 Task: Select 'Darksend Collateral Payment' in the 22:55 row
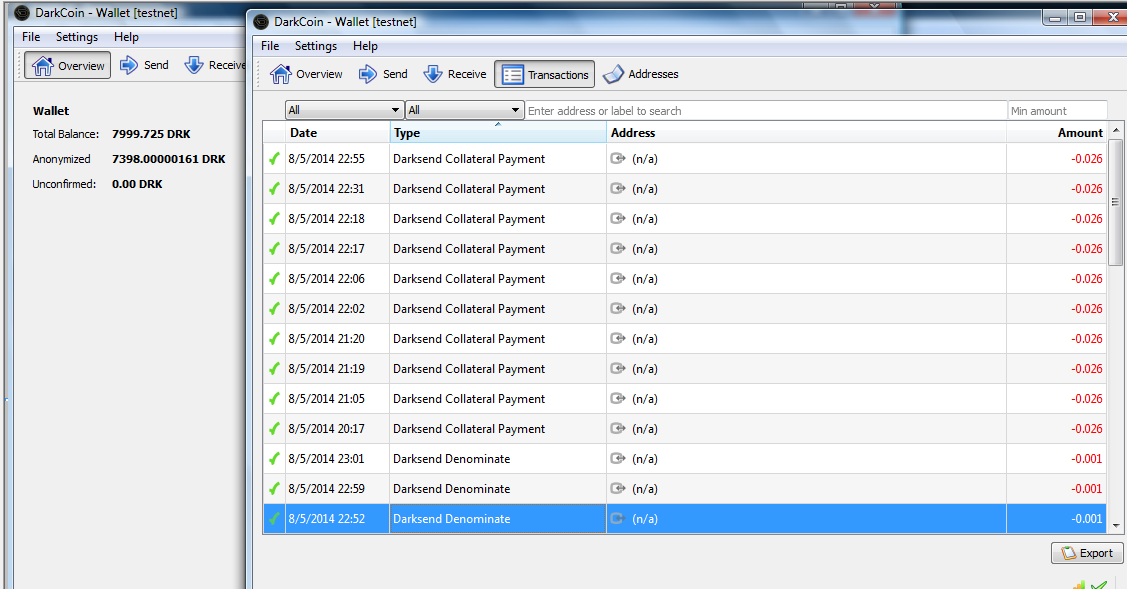[469, 159]
